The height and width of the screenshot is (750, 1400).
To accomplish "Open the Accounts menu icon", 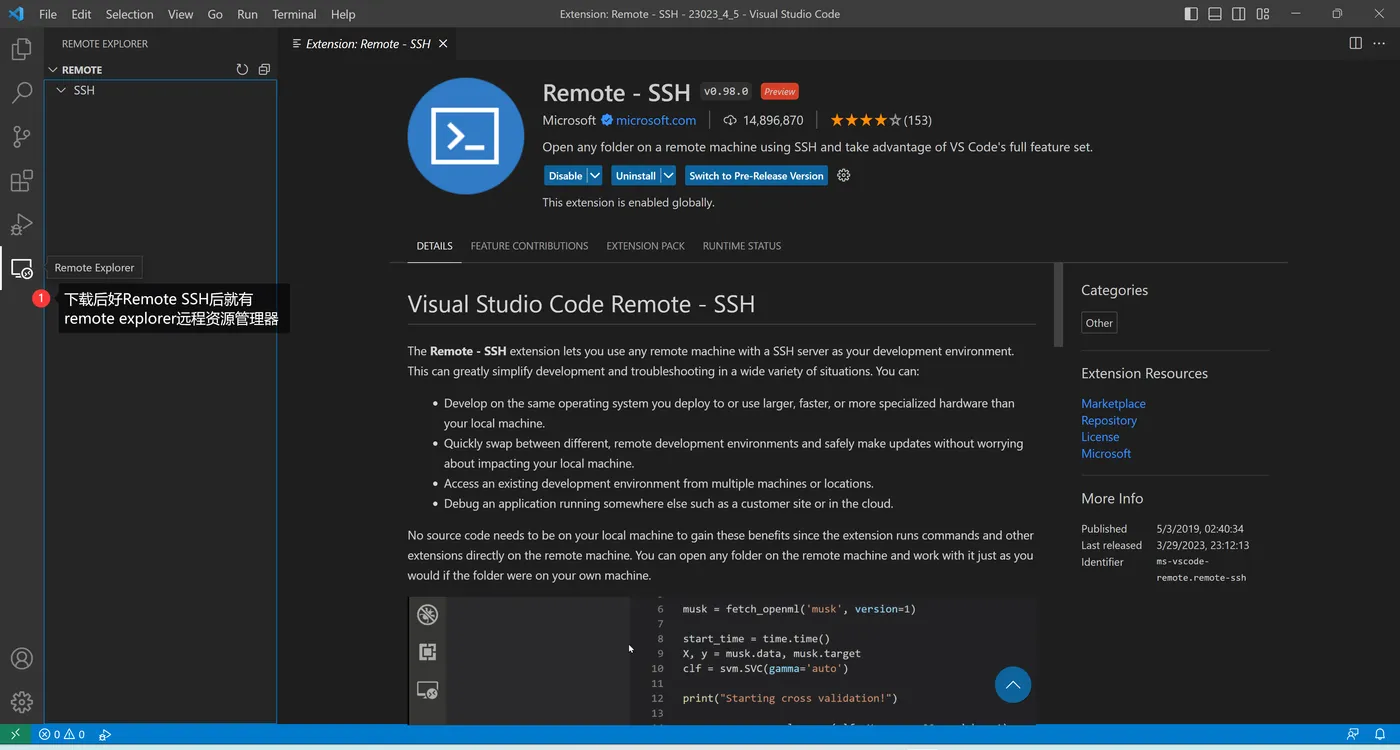I will pyautogui.click(x=21, y=659).
